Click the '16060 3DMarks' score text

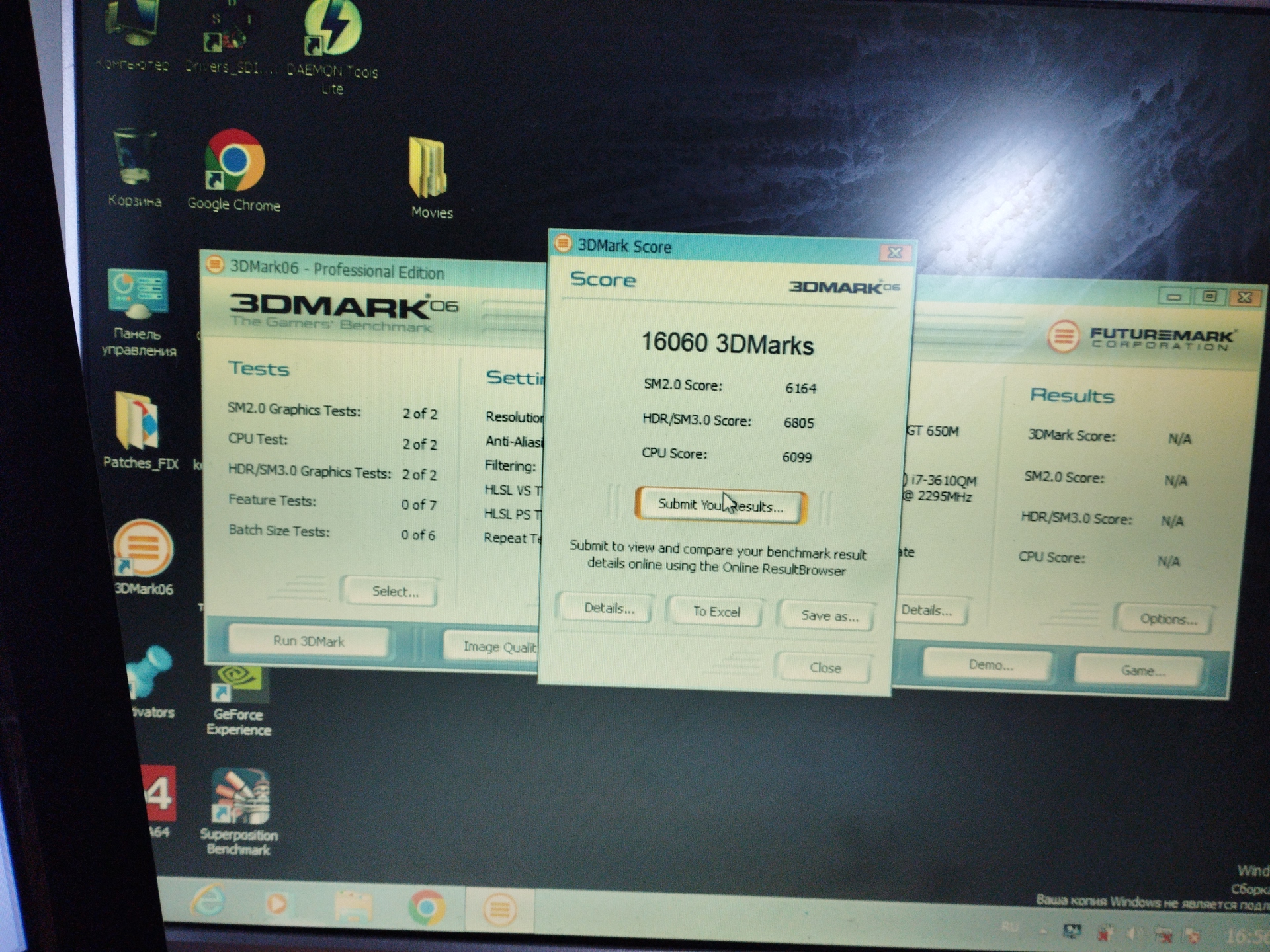tap(727, 343)
